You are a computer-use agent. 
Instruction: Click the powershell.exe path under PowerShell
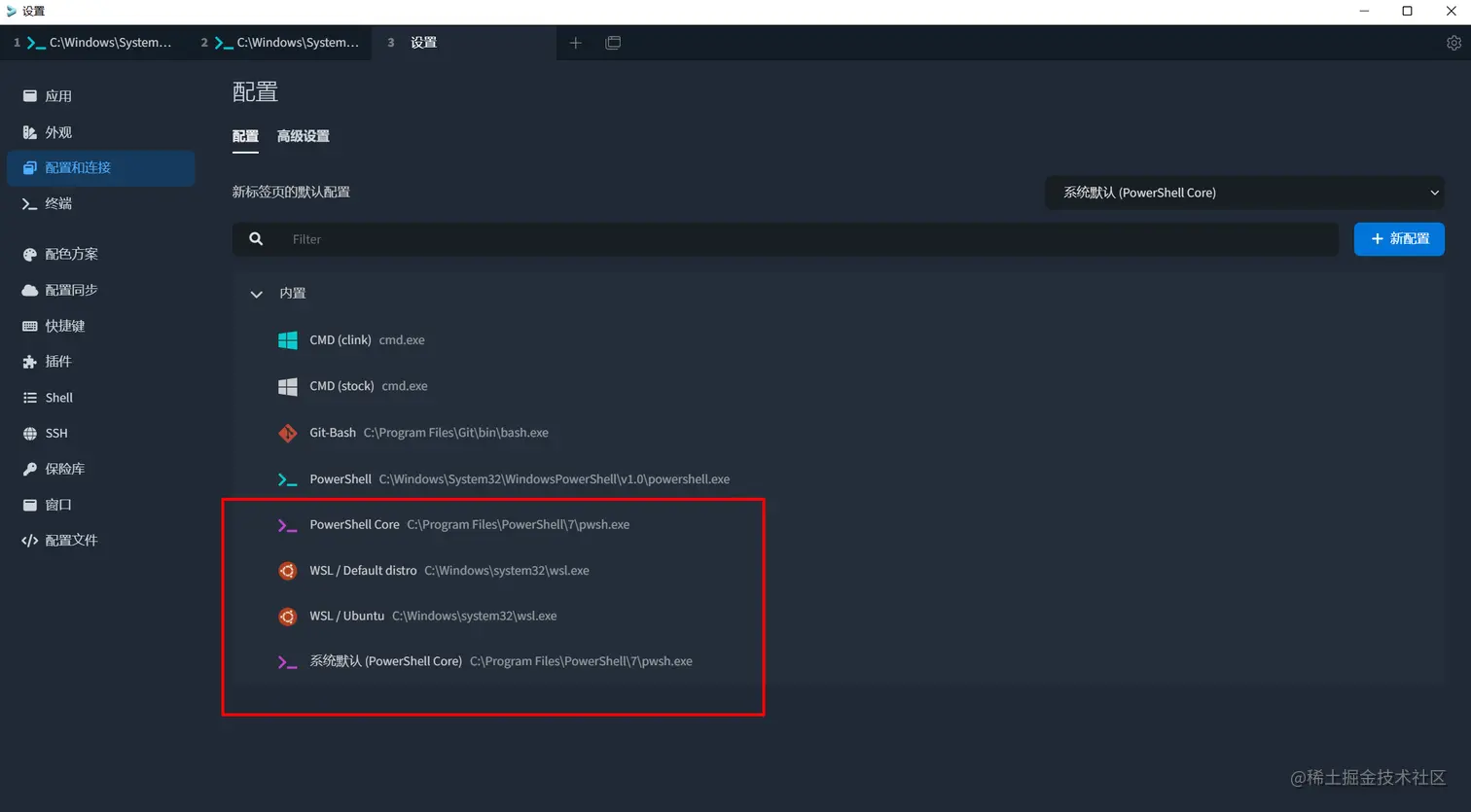(x=555, y=479)
